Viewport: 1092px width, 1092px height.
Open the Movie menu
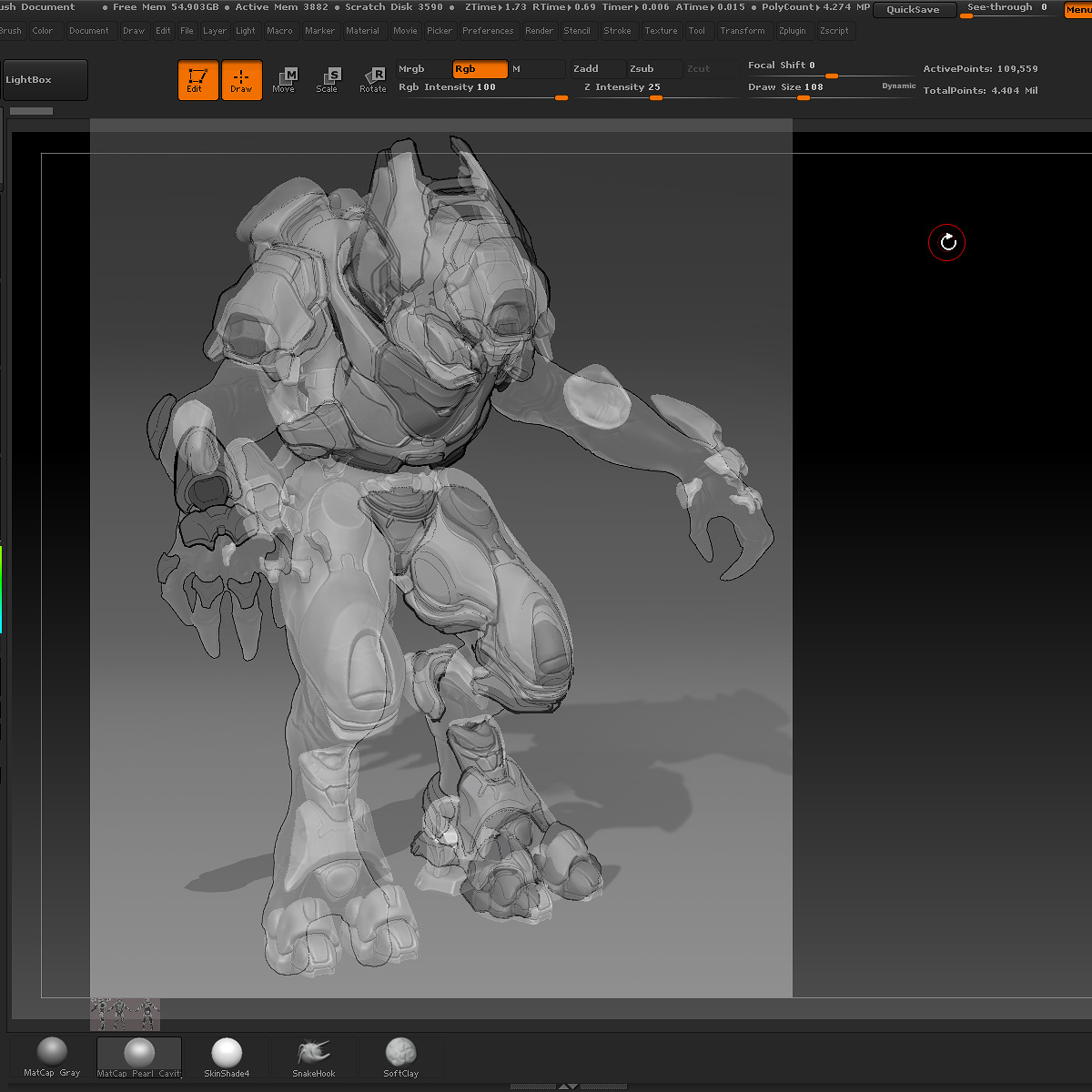[x=406, y=31]
